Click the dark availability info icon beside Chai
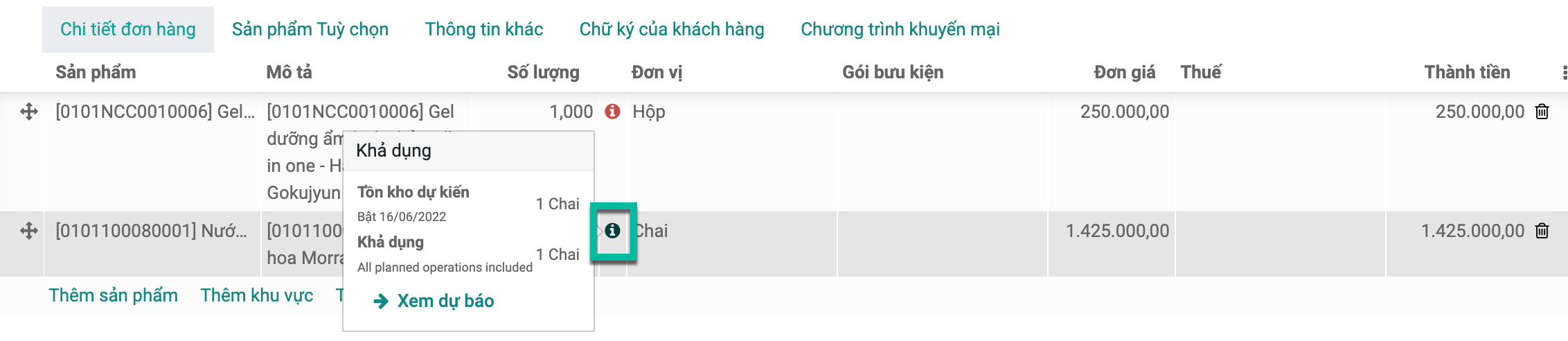 (612, 230)
